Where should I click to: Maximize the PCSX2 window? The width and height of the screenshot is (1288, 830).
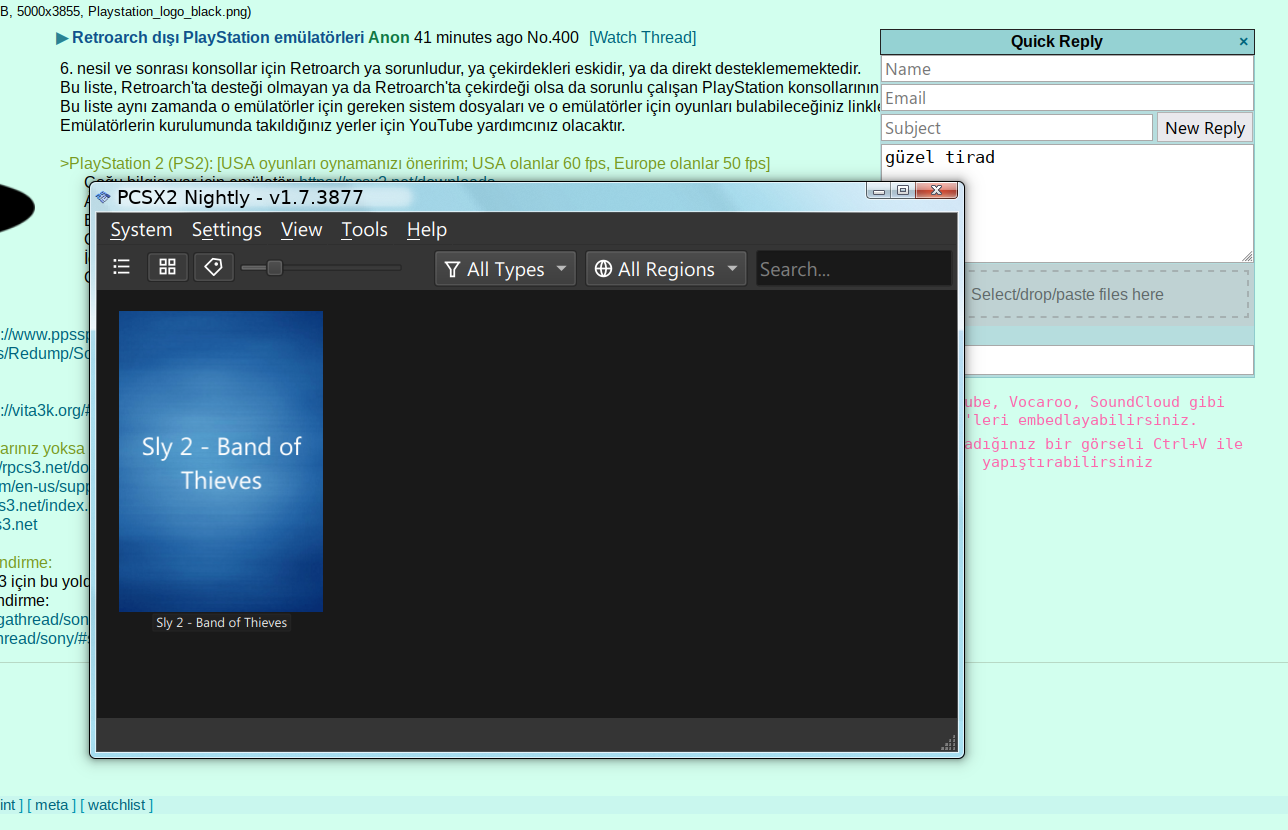click(903, 190)
